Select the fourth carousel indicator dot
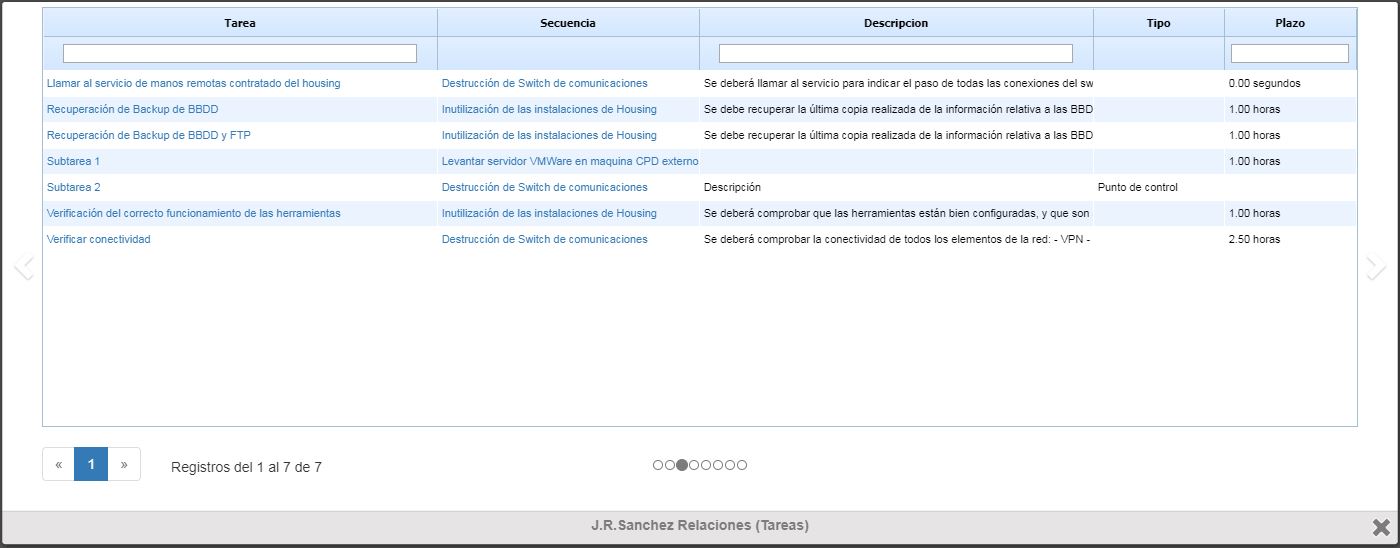This screenshot has width=1400, height=548. (694, 465)
